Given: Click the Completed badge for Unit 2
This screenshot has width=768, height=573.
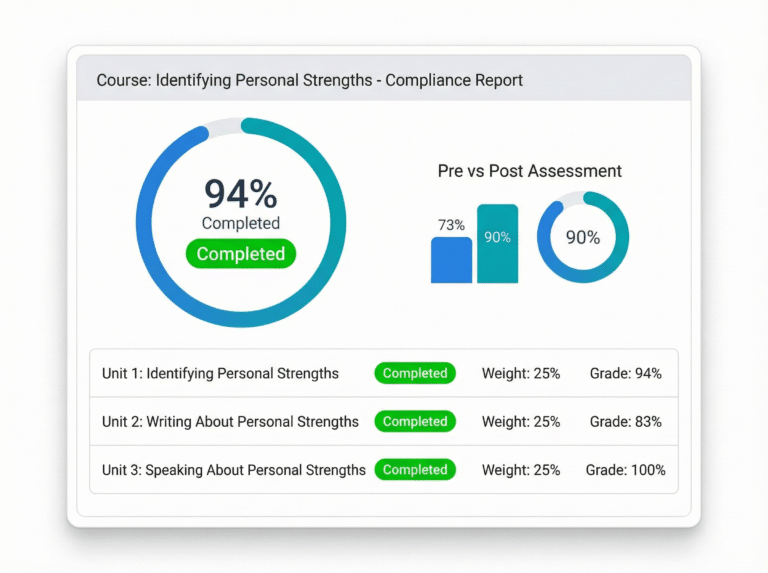Looking at the screenshot, I should coord(415,421).
